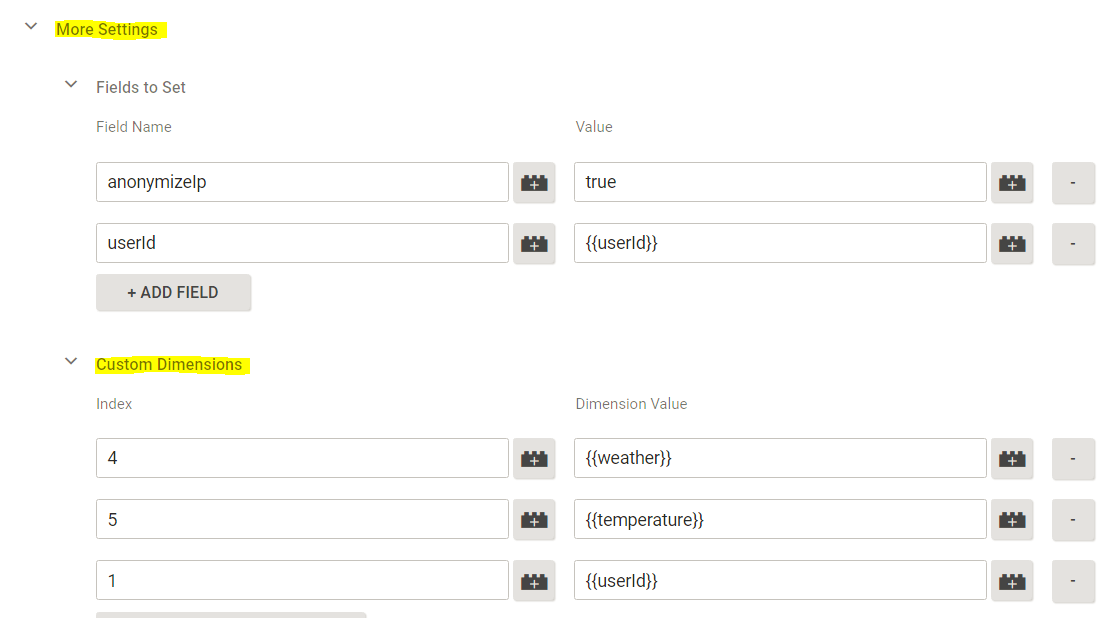The image size is (1108, 618).
Task: Collapse the Fields to Set section
Action: click(x=71, y=85)
